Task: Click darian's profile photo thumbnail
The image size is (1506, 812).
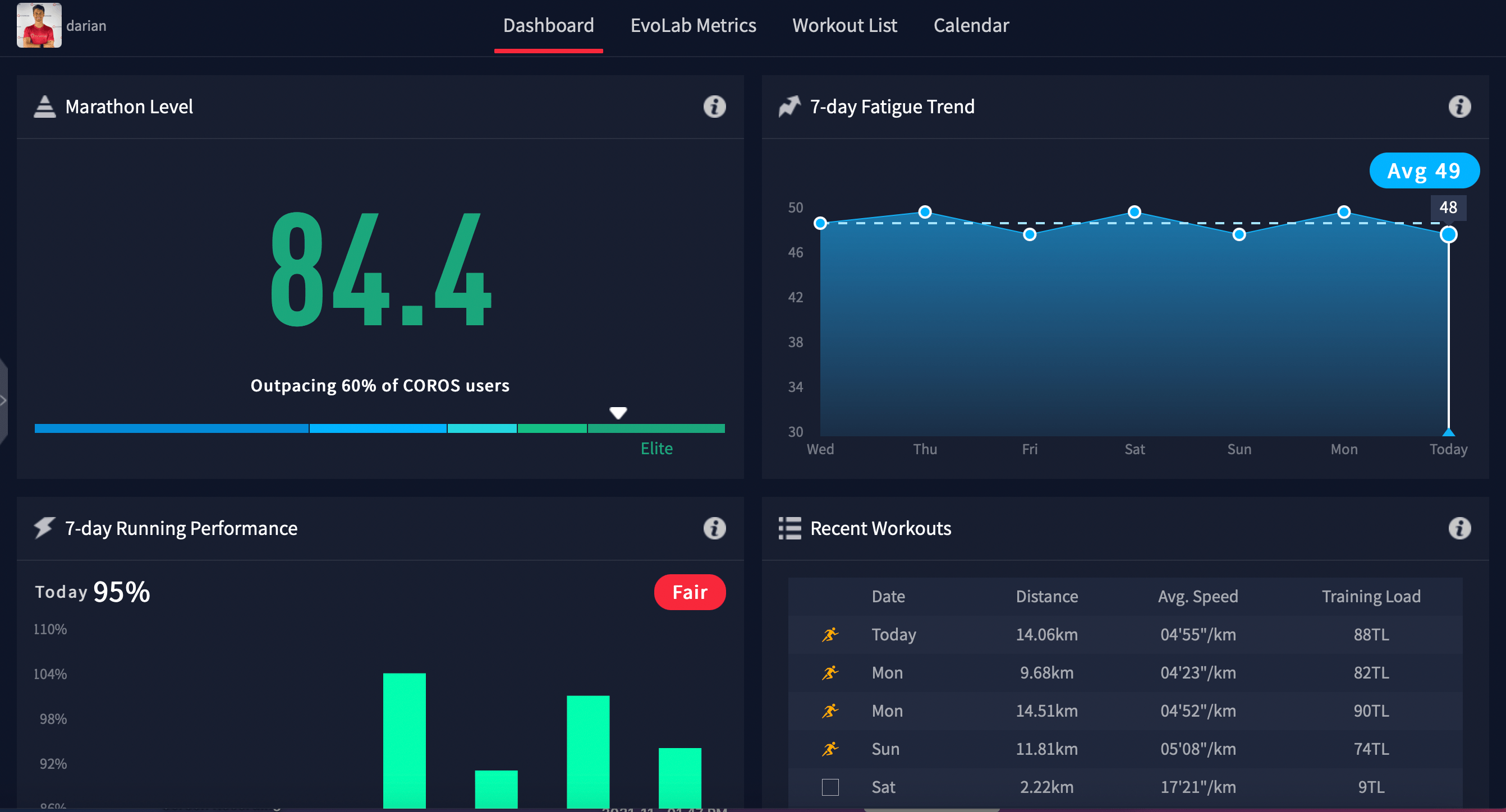Action: pyautogui.click(x=39, y=25)
